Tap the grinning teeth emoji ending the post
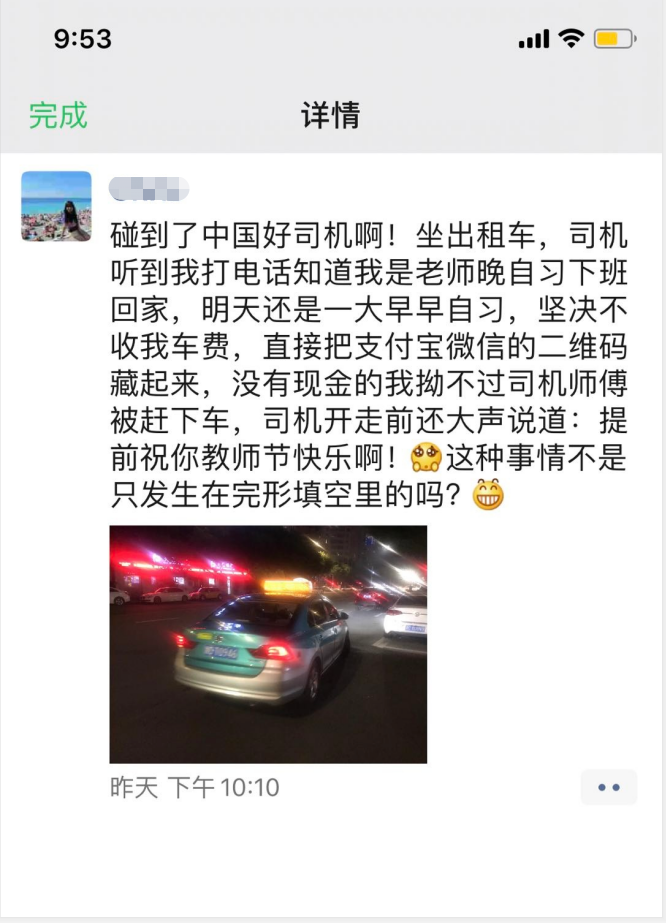The height and width of the screenshot is (923, 666). pyautogui.click(x=488, y=494)
